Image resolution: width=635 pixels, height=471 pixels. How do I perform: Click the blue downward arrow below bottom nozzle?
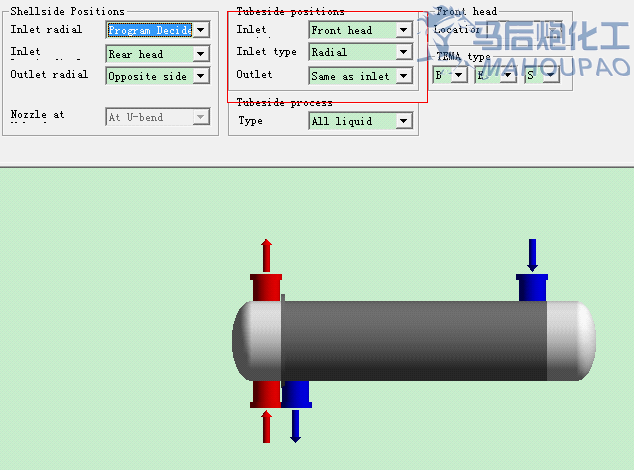[x=295, y=425]
